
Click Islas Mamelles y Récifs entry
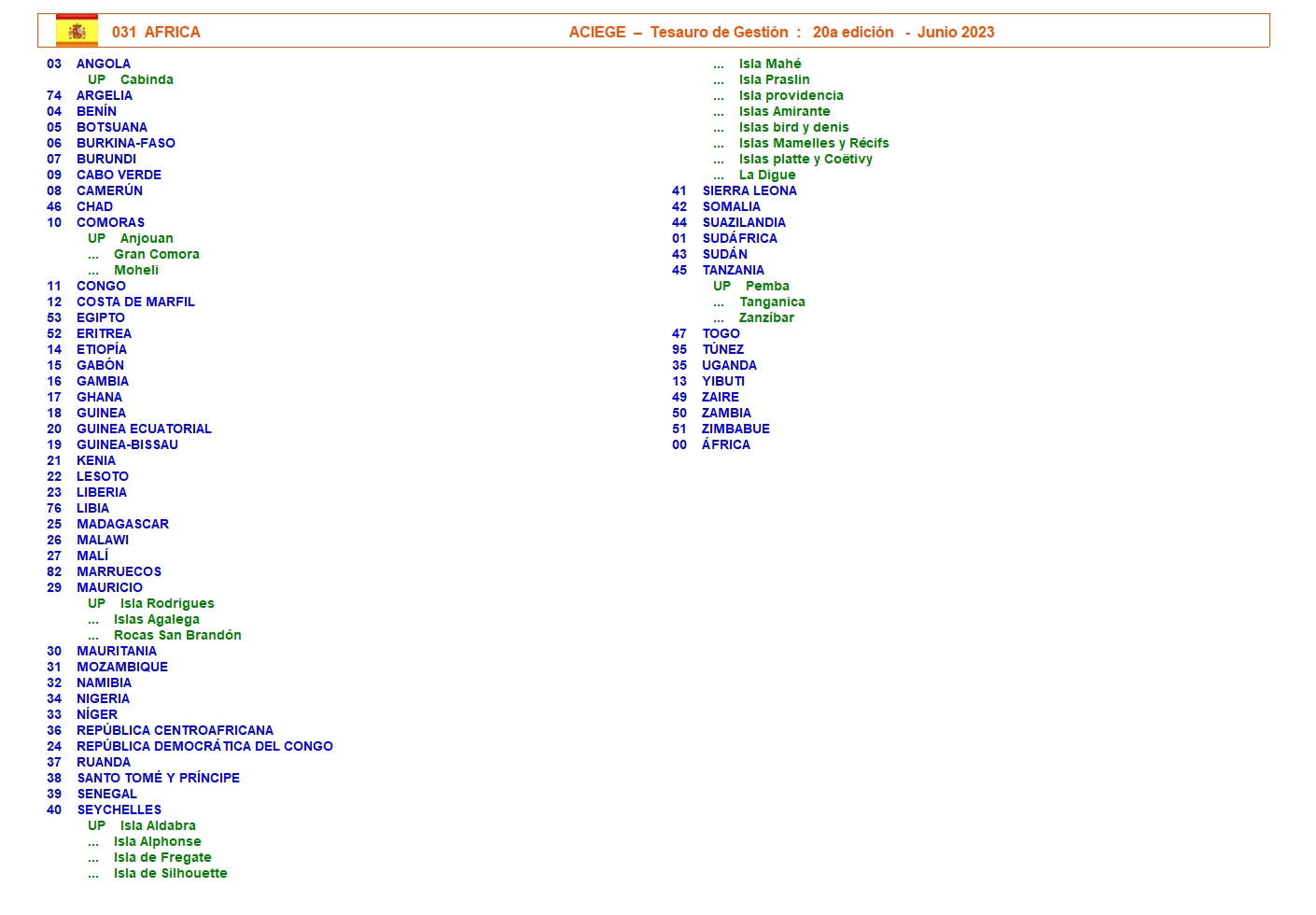click(813, 143)
